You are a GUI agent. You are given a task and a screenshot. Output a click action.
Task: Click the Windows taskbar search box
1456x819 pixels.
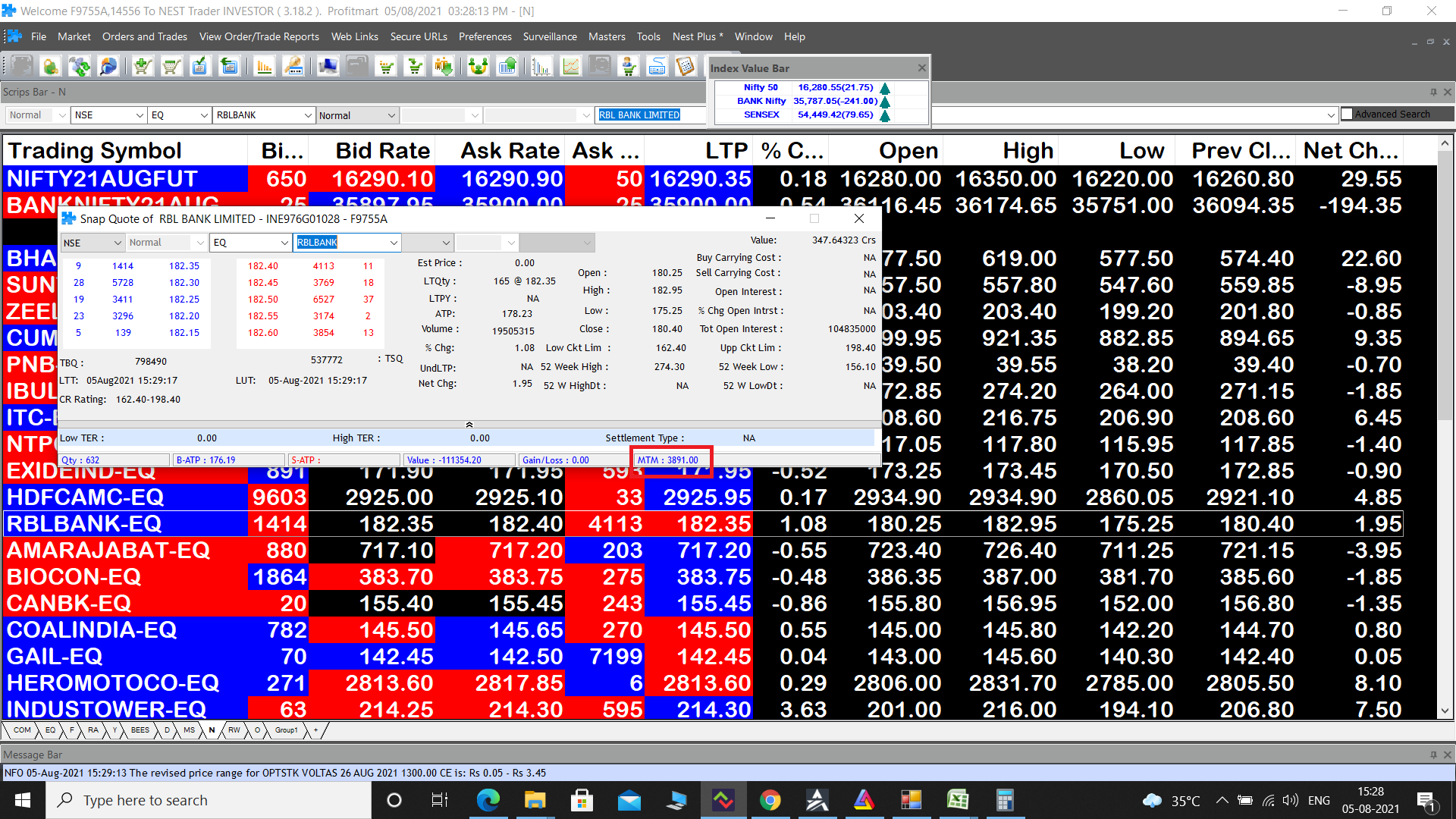(209, 800)
